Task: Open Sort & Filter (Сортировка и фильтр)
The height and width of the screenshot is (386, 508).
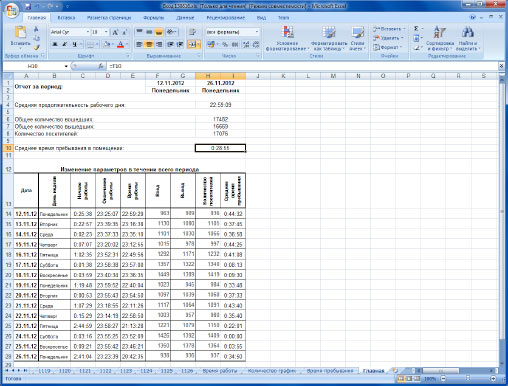Action: [x=440, y=39]
